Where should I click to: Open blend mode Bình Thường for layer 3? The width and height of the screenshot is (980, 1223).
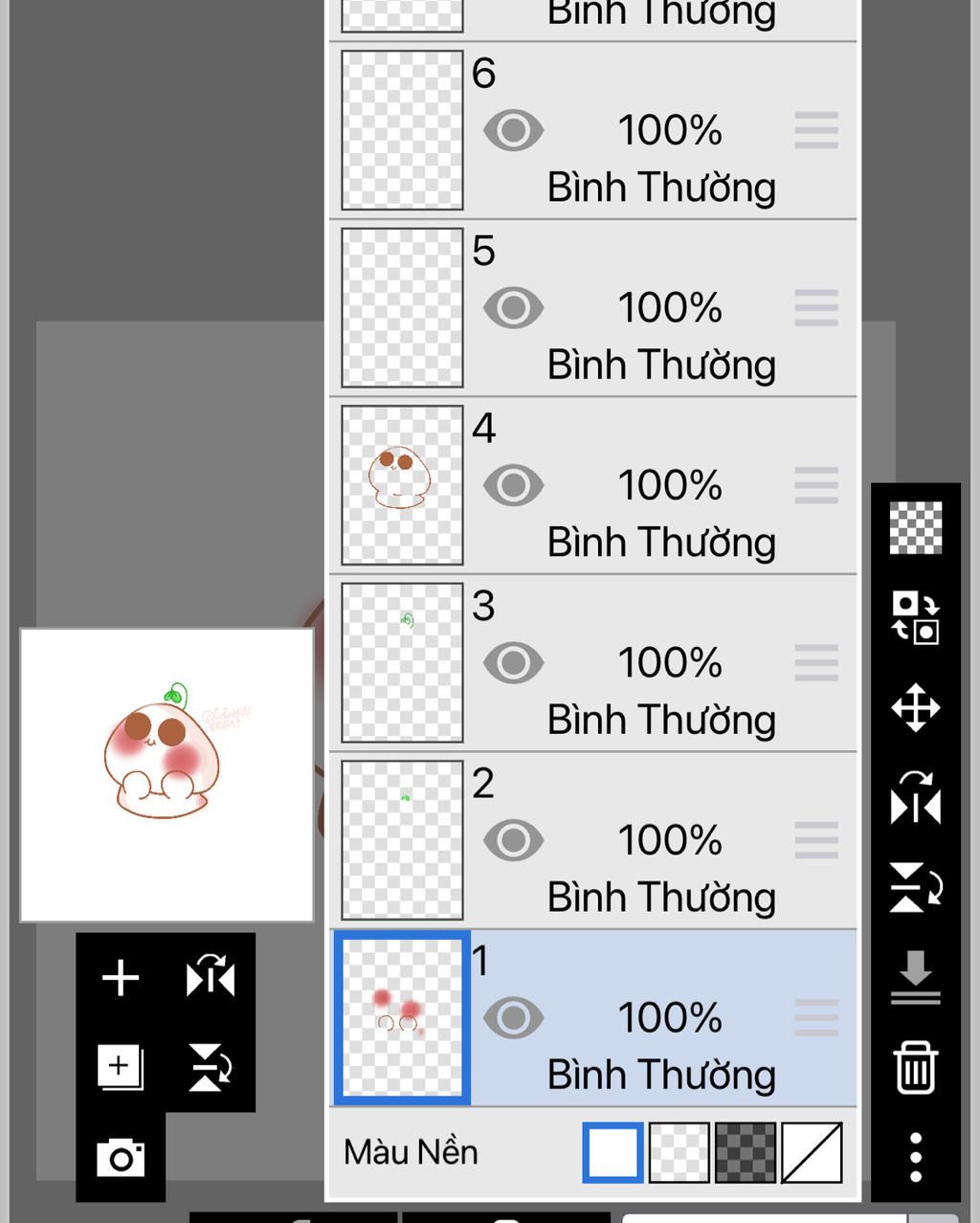(x=661, y=720)
